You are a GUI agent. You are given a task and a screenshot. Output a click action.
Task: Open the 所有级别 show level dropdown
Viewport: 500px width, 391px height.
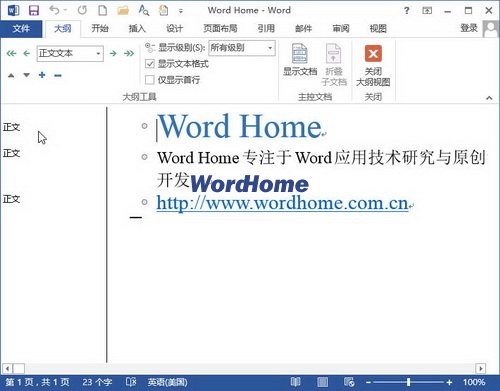pos(270,48)
